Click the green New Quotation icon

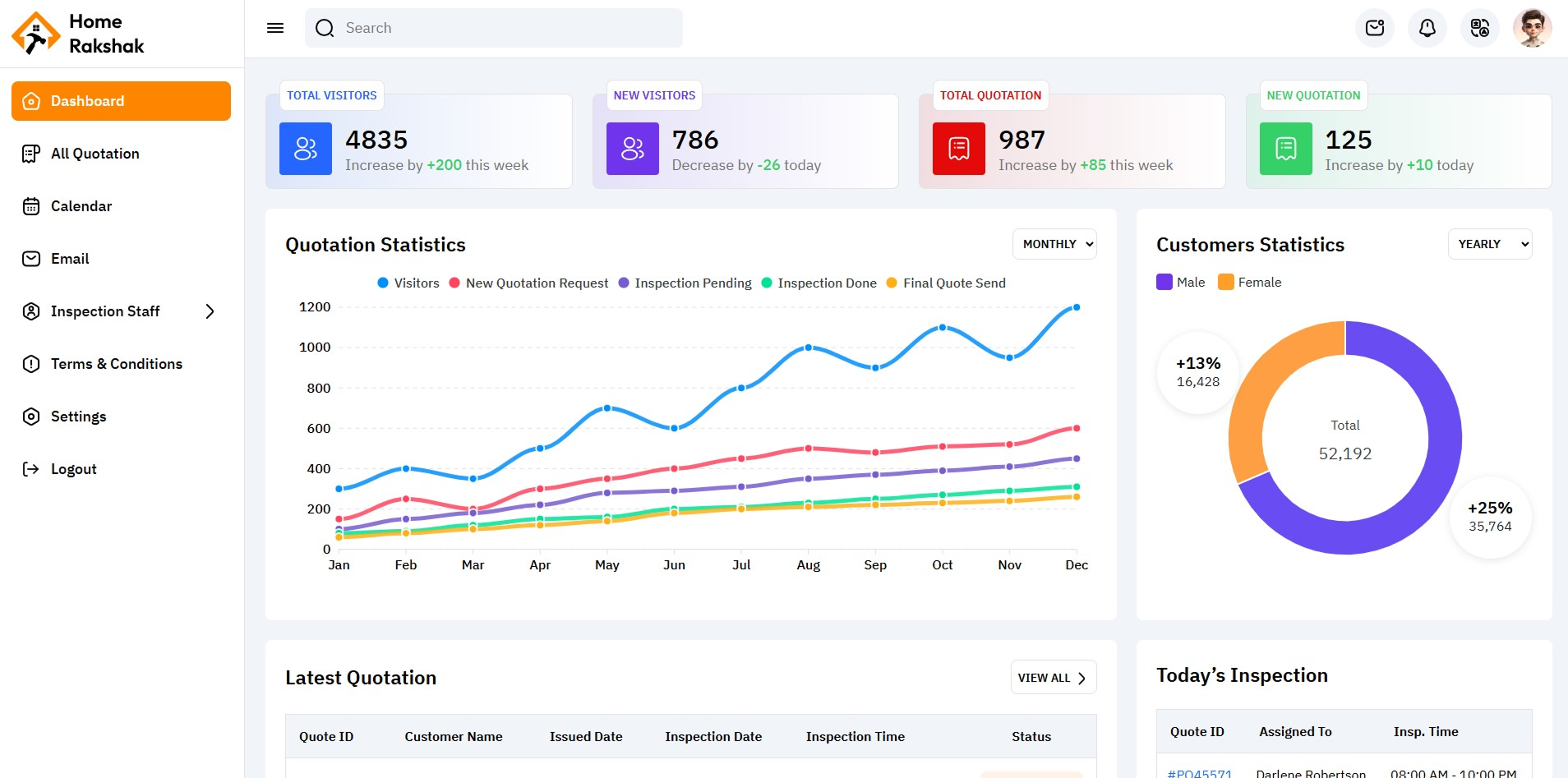pyautogui.click(x=1285, y=149)
